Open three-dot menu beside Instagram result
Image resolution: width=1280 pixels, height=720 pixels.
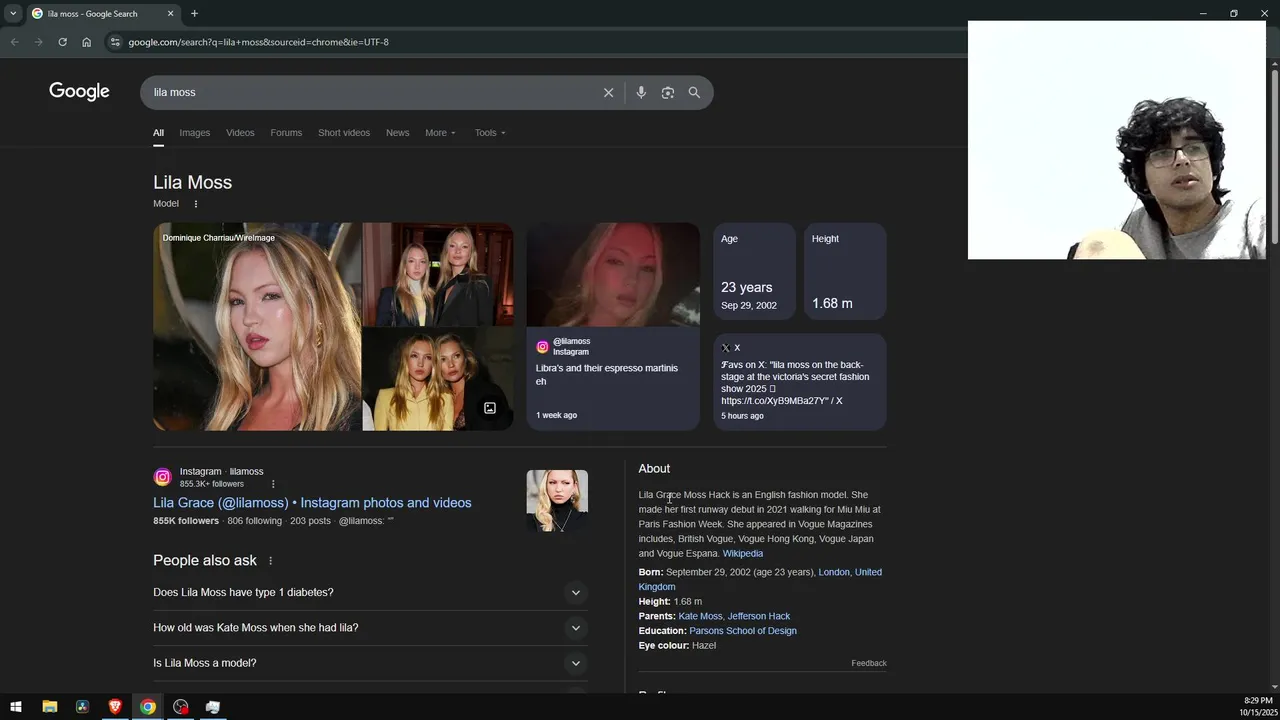tap(273, 484)
